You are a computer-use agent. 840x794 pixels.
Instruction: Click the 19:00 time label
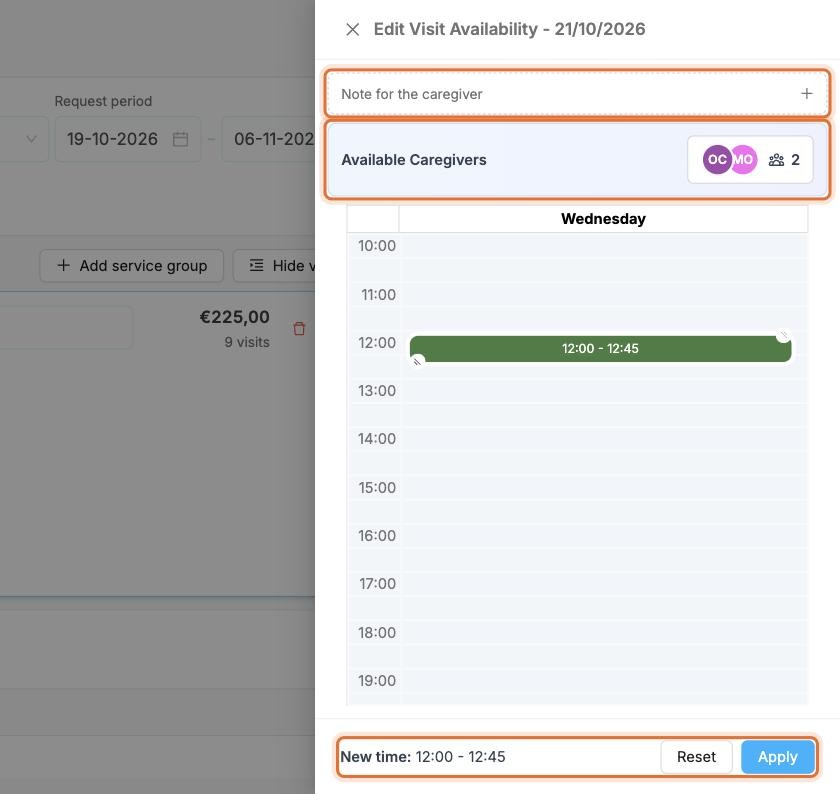pyautogui.click(x=377, y=680)
